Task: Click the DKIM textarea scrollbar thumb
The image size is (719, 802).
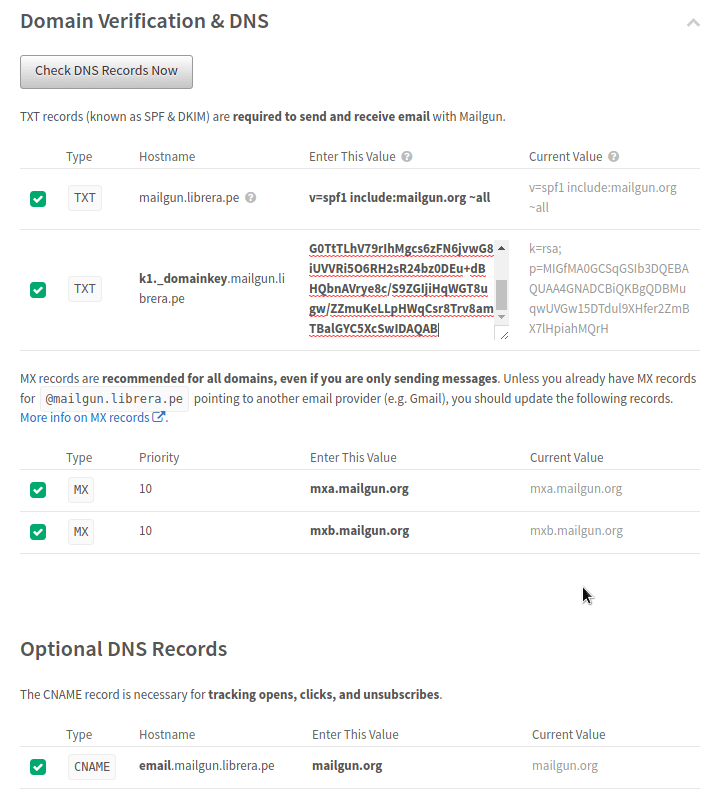Action: click(x=502, y=295)
